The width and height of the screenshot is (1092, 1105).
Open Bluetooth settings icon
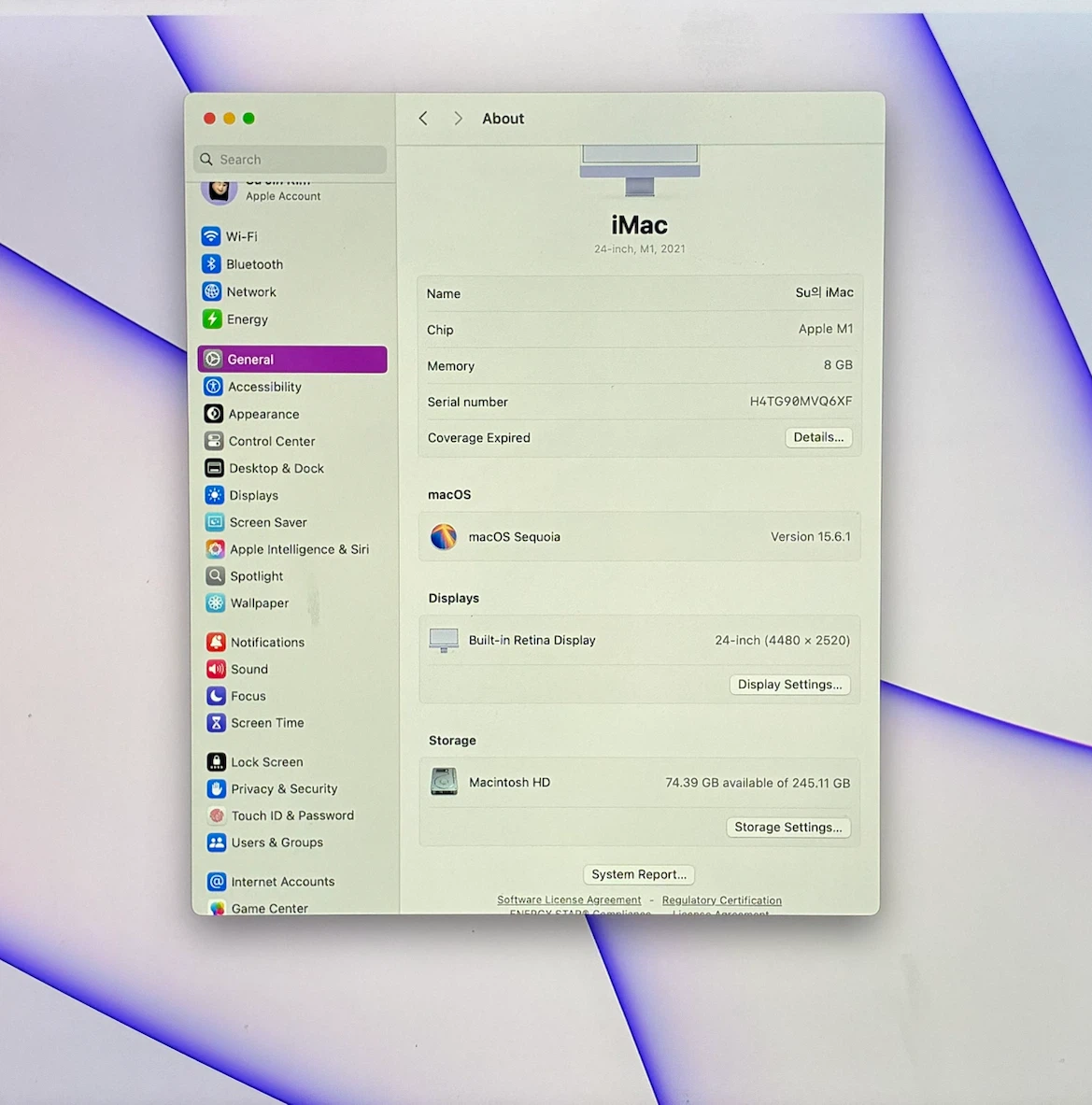point(211,263)
